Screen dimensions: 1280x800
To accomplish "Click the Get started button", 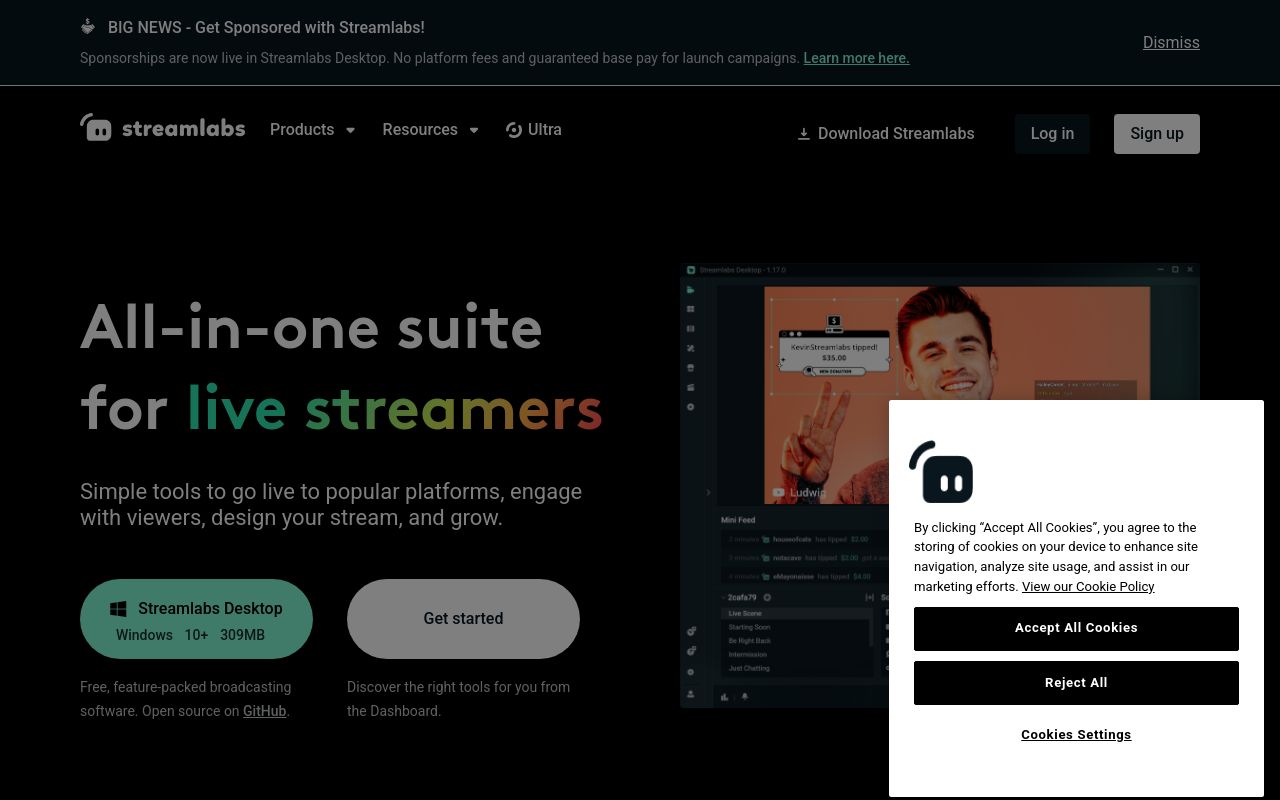I will [463, 619].
